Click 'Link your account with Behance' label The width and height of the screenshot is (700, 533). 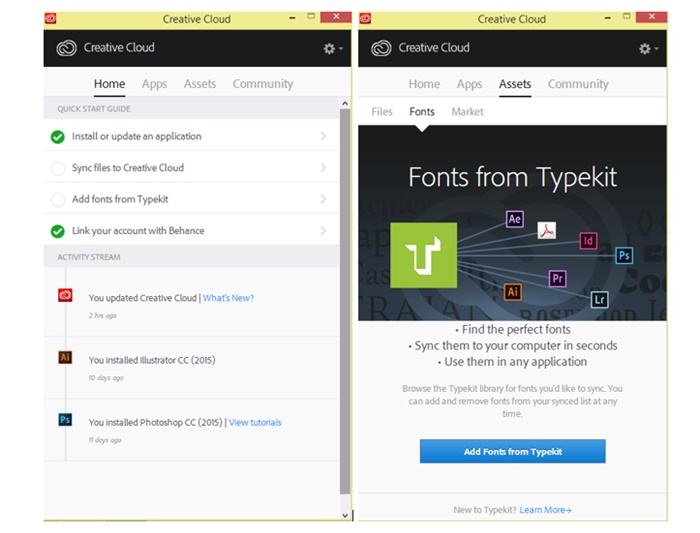(138, 231)
